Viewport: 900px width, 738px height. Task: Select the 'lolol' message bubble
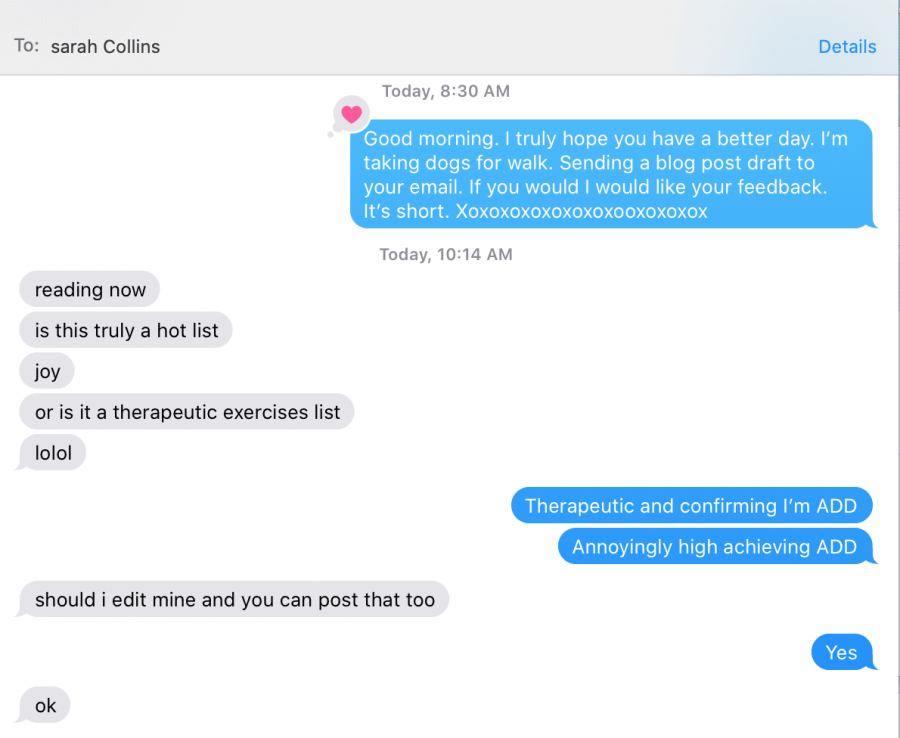coord(54,453)
